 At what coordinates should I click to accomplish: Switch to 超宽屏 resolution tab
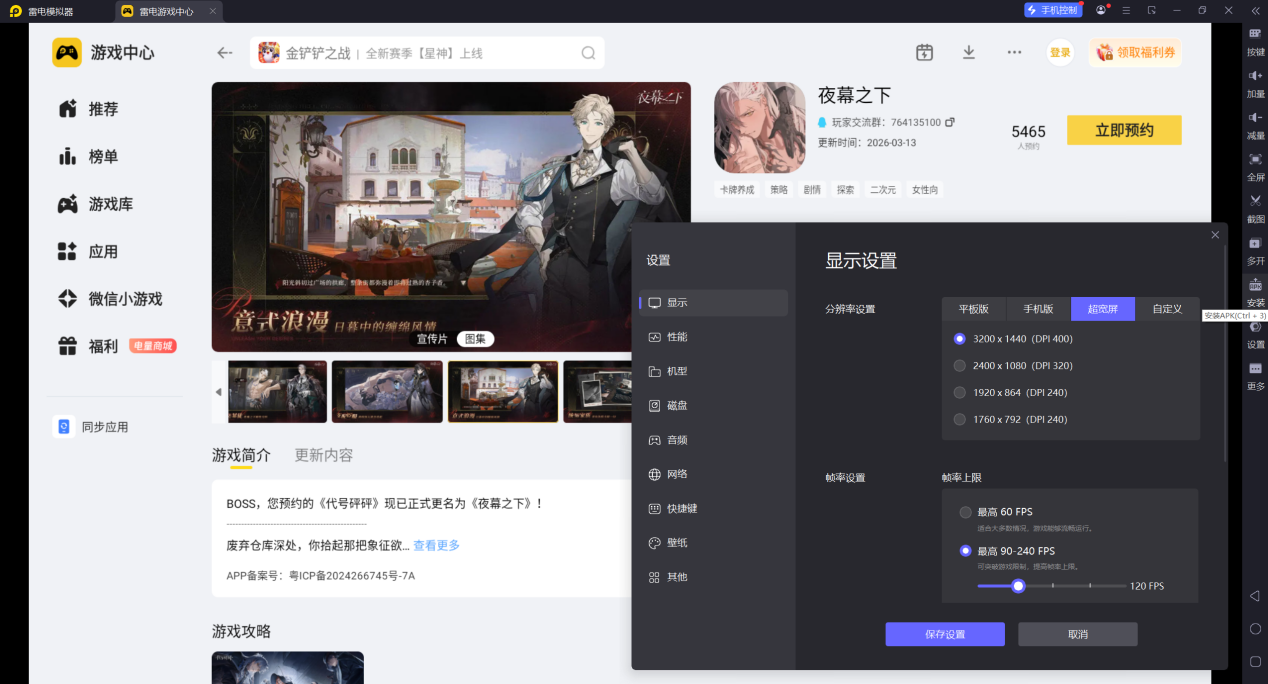point(1102,309)
